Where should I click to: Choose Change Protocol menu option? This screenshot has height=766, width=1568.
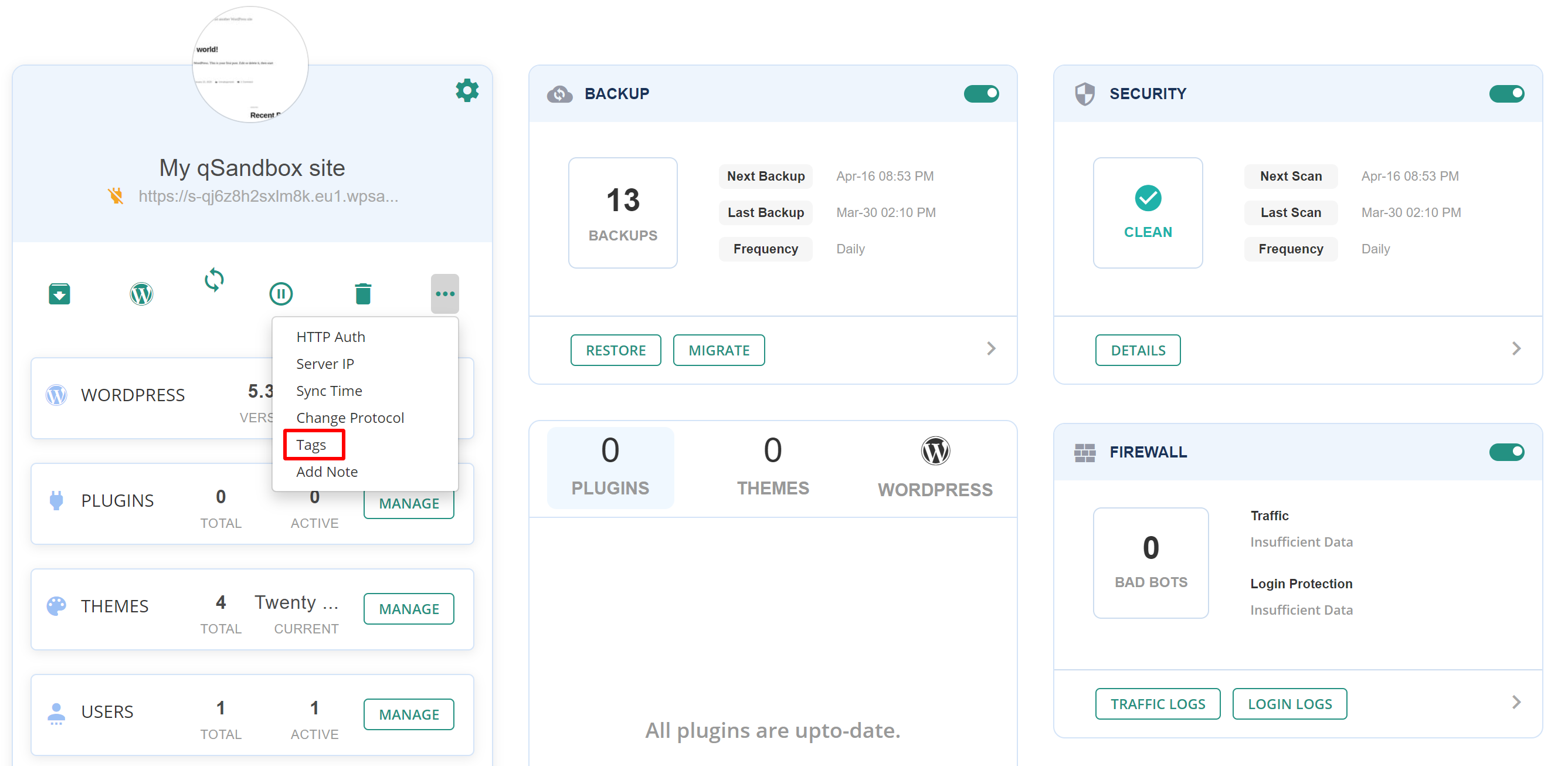pos(350,418)
